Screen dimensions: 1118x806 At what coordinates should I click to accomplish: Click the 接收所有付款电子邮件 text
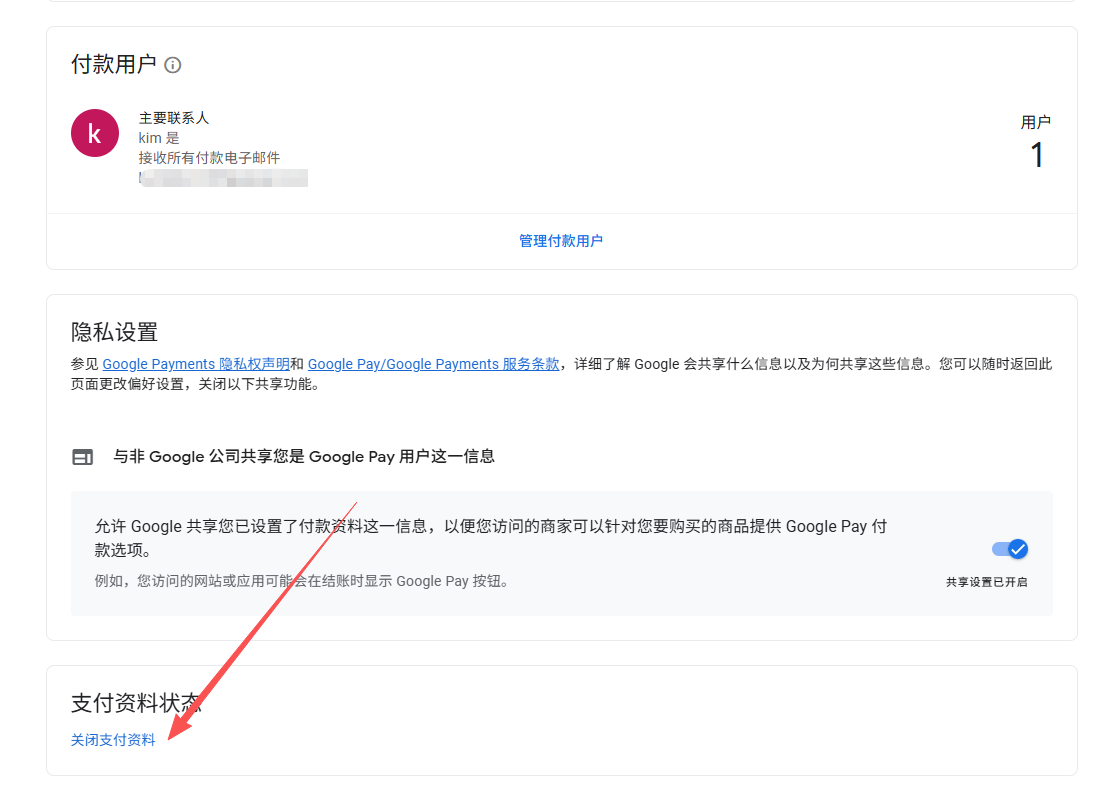(209, 158)
